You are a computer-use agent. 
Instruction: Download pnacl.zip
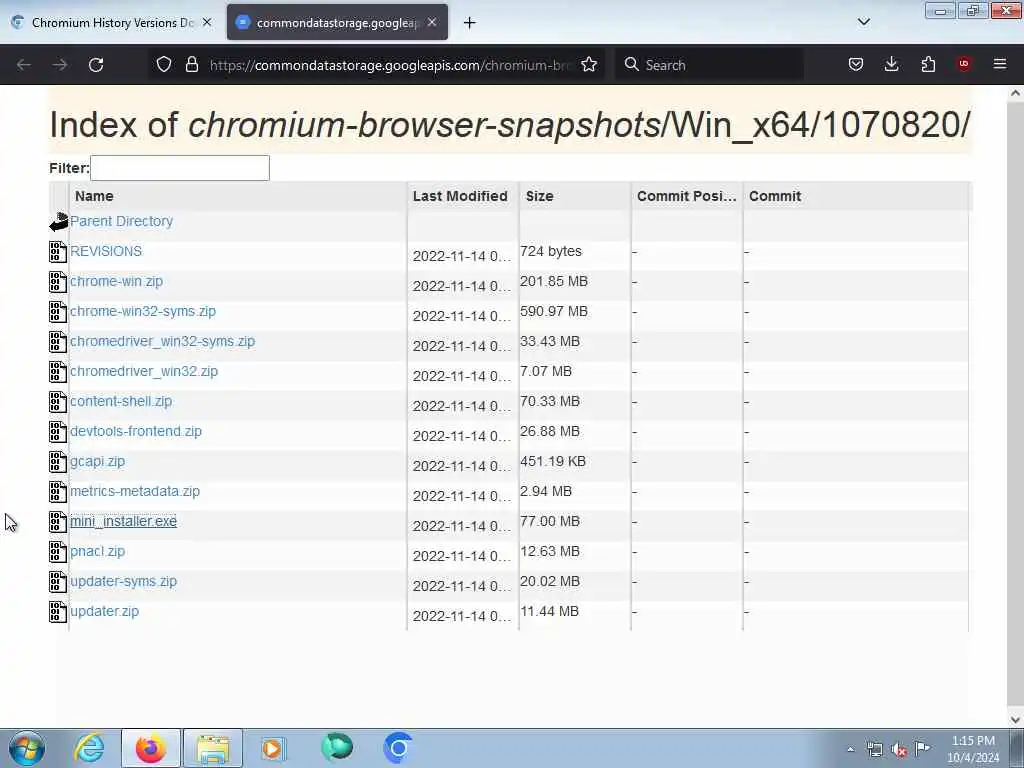click(97, 552)
